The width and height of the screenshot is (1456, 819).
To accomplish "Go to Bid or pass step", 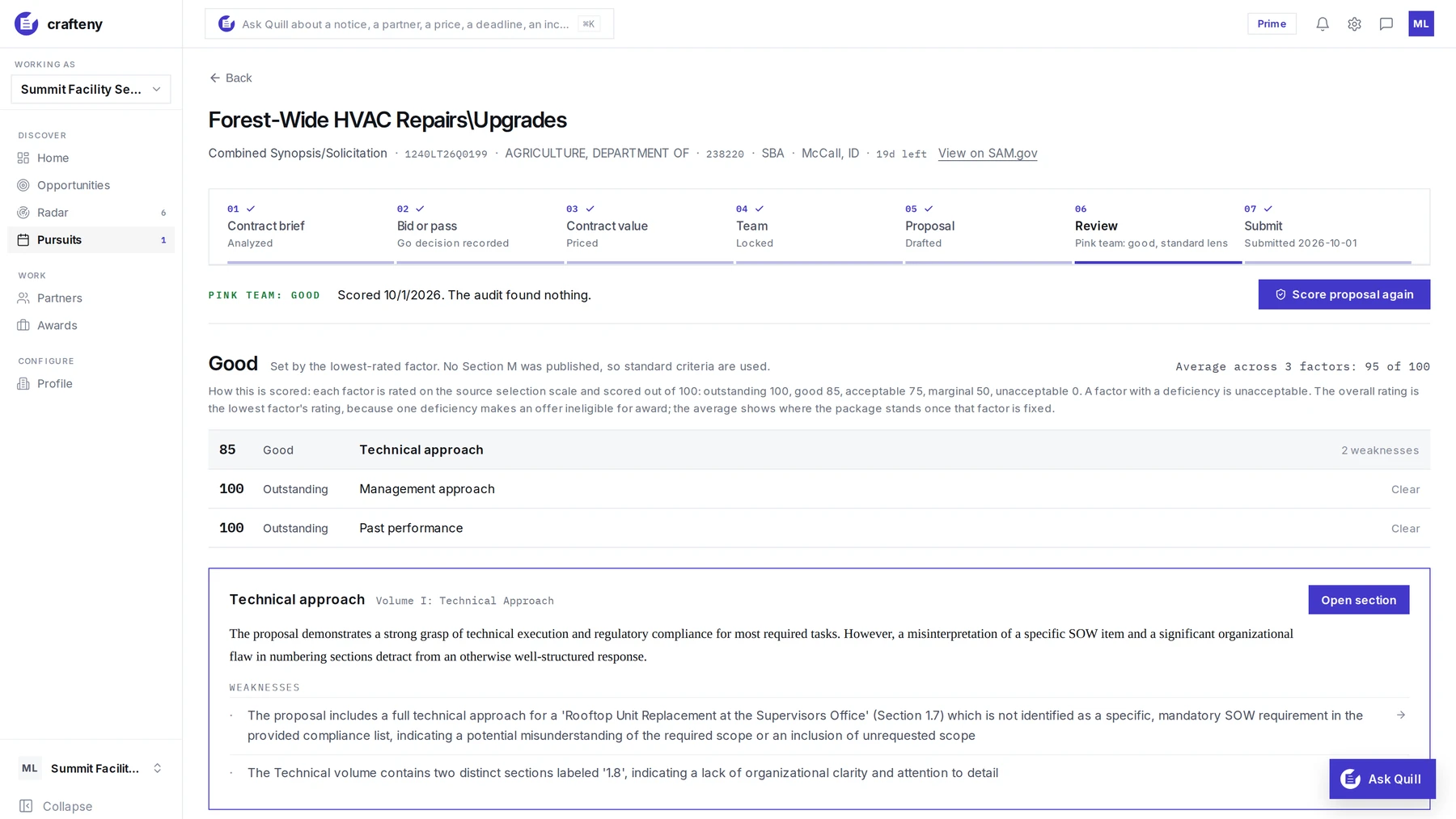I will click(x=480, y=226).
